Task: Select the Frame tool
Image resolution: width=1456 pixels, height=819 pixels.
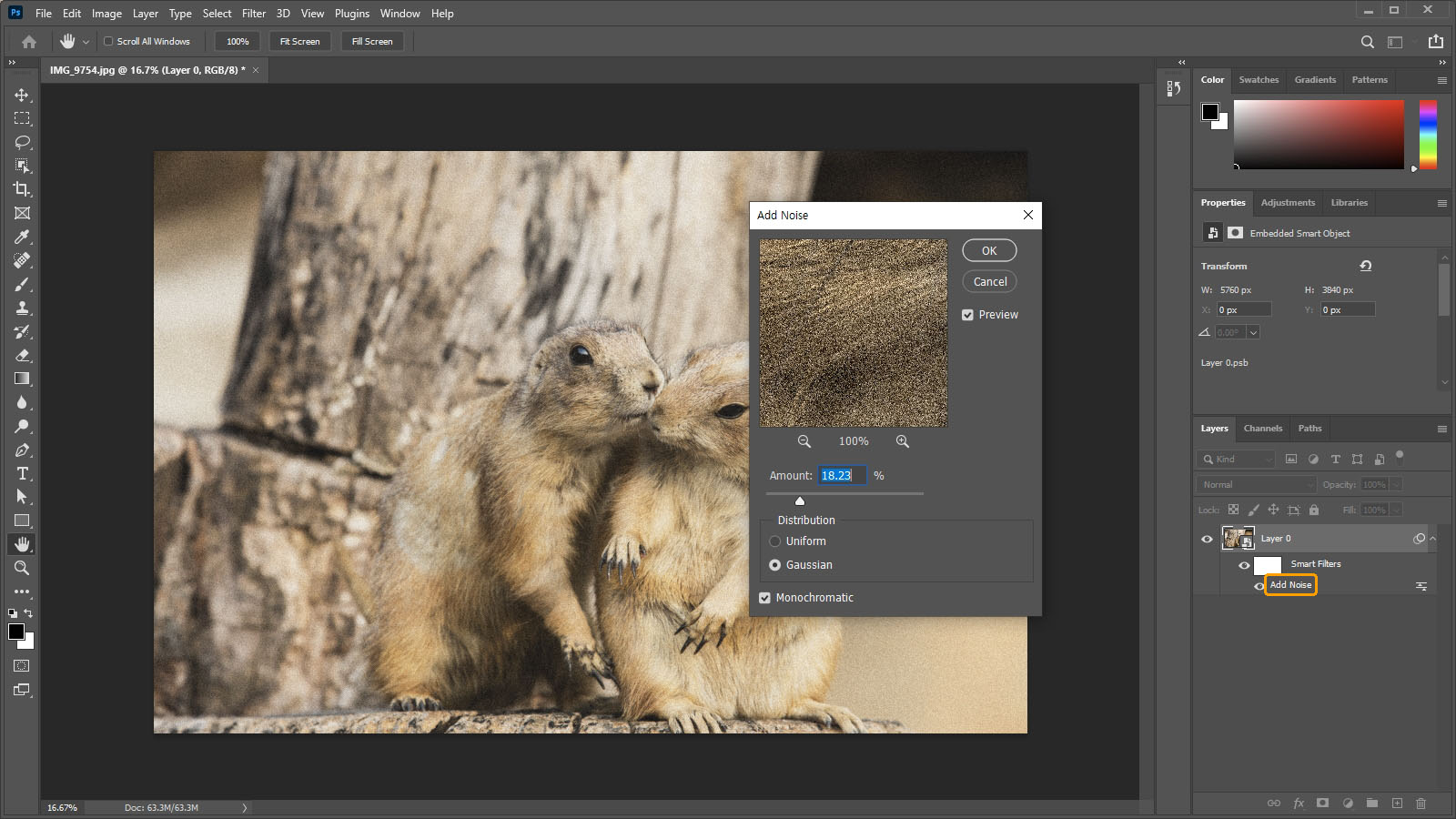Action: (22, 213)
